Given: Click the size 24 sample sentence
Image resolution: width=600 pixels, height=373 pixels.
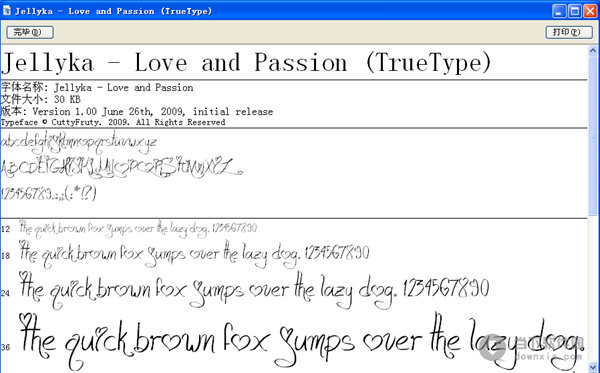Looking at the screenshot, I should point(254,290).
